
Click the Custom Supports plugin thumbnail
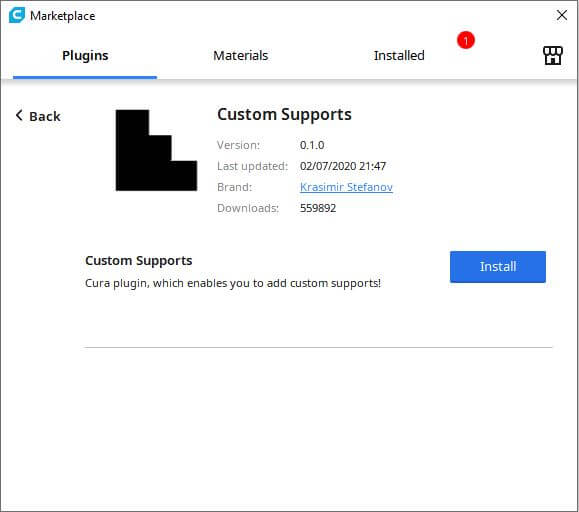(x=156, y=150)
